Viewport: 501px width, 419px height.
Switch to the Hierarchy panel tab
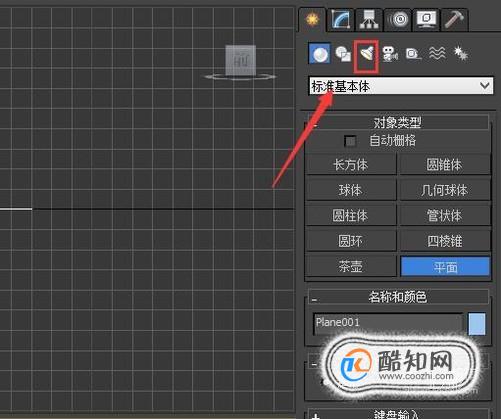369,19
